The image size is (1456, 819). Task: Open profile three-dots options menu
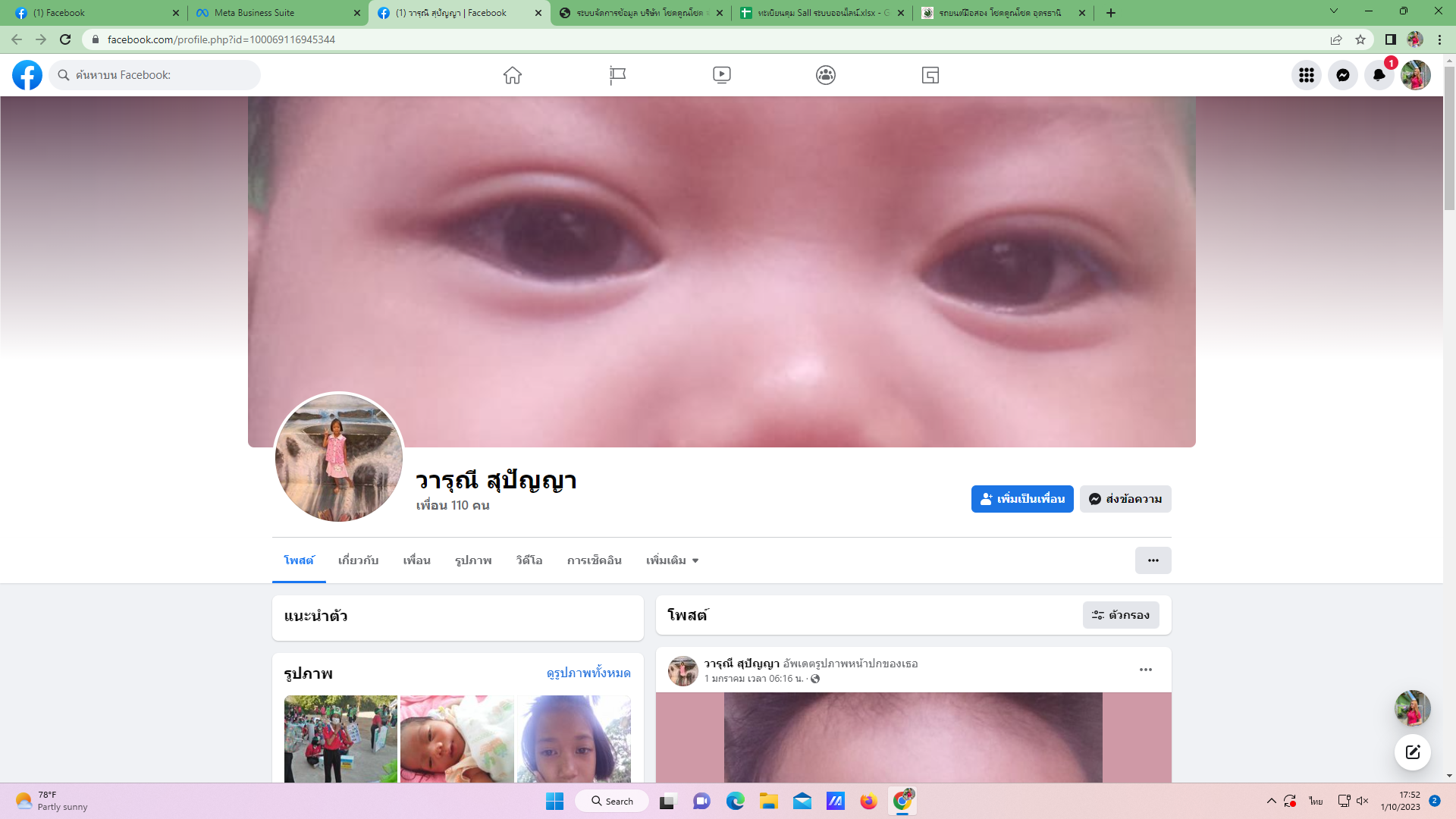click(x=1153, y=560)
